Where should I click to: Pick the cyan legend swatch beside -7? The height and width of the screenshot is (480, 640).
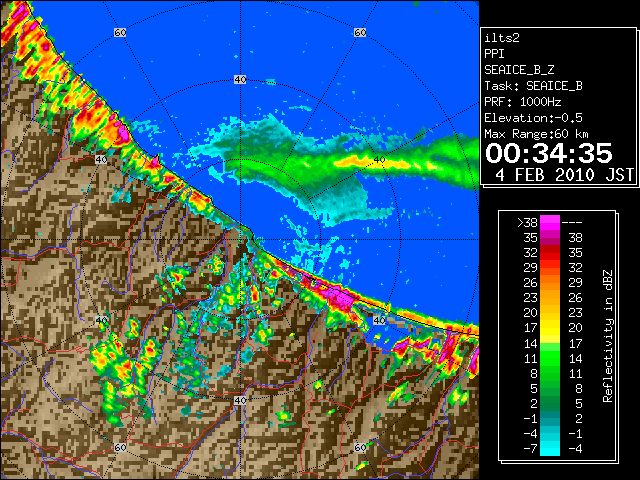coord(550,448)
